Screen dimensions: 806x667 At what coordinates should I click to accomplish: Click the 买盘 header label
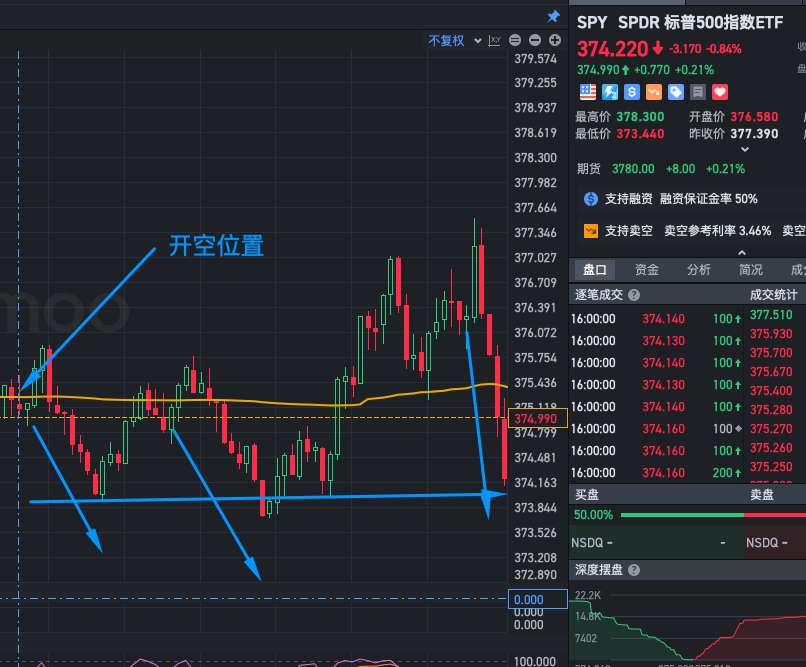587,495
